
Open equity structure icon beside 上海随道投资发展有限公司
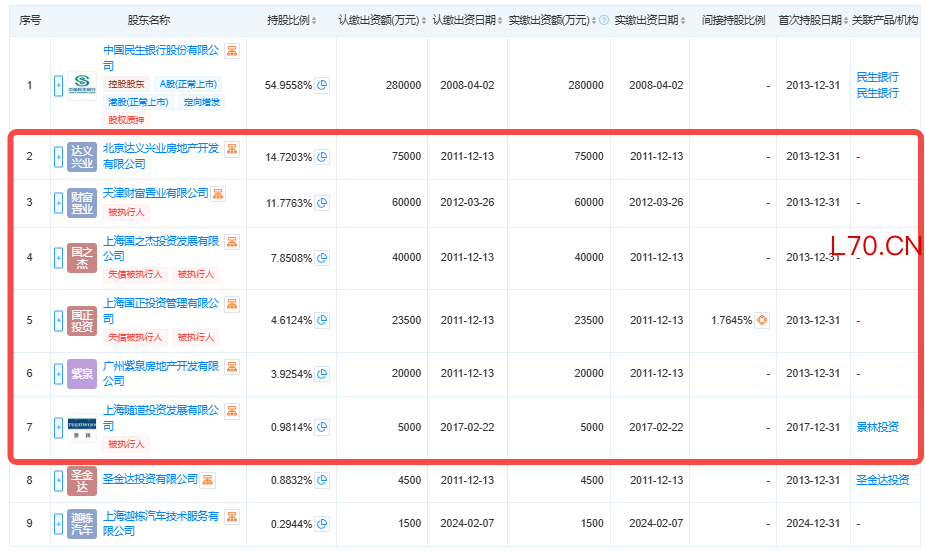[x=232, y=411]
